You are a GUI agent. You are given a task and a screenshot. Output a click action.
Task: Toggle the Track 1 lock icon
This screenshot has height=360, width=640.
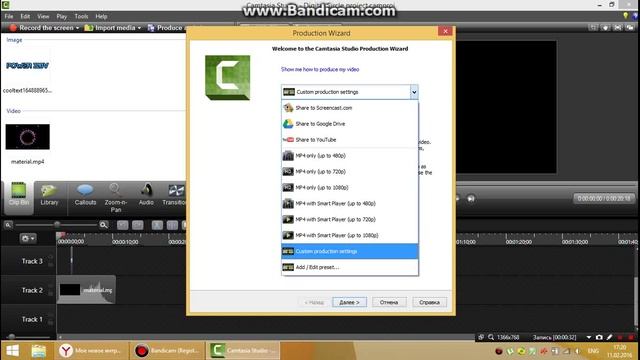[51, 322]
